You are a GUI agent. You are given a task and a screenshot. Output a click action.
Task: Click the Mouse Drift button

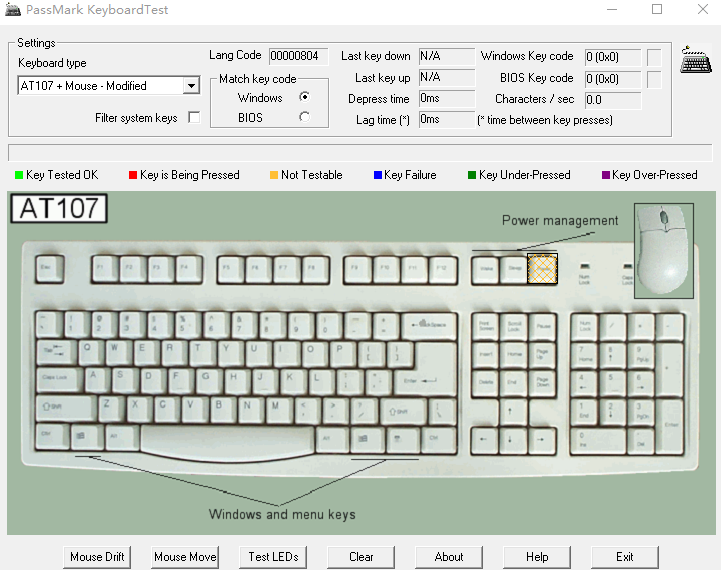pos(97,557)
